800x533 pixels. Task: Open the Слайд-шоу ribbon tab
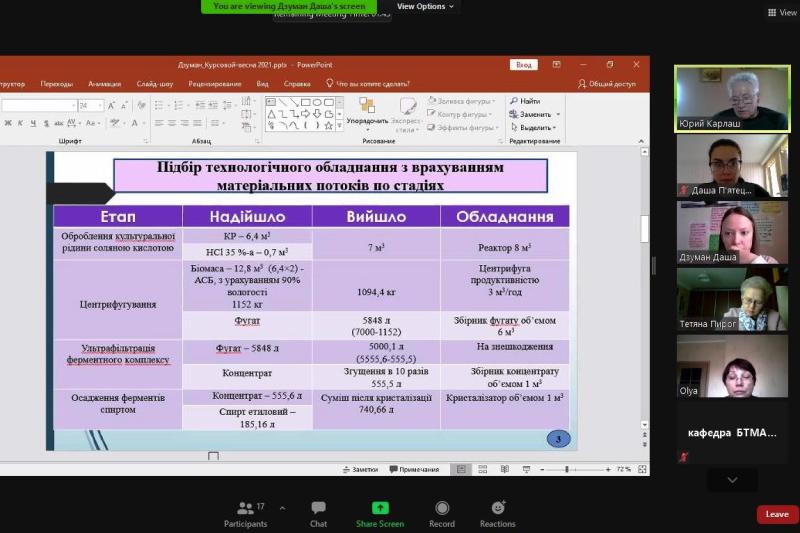click(x=155, y=84)
